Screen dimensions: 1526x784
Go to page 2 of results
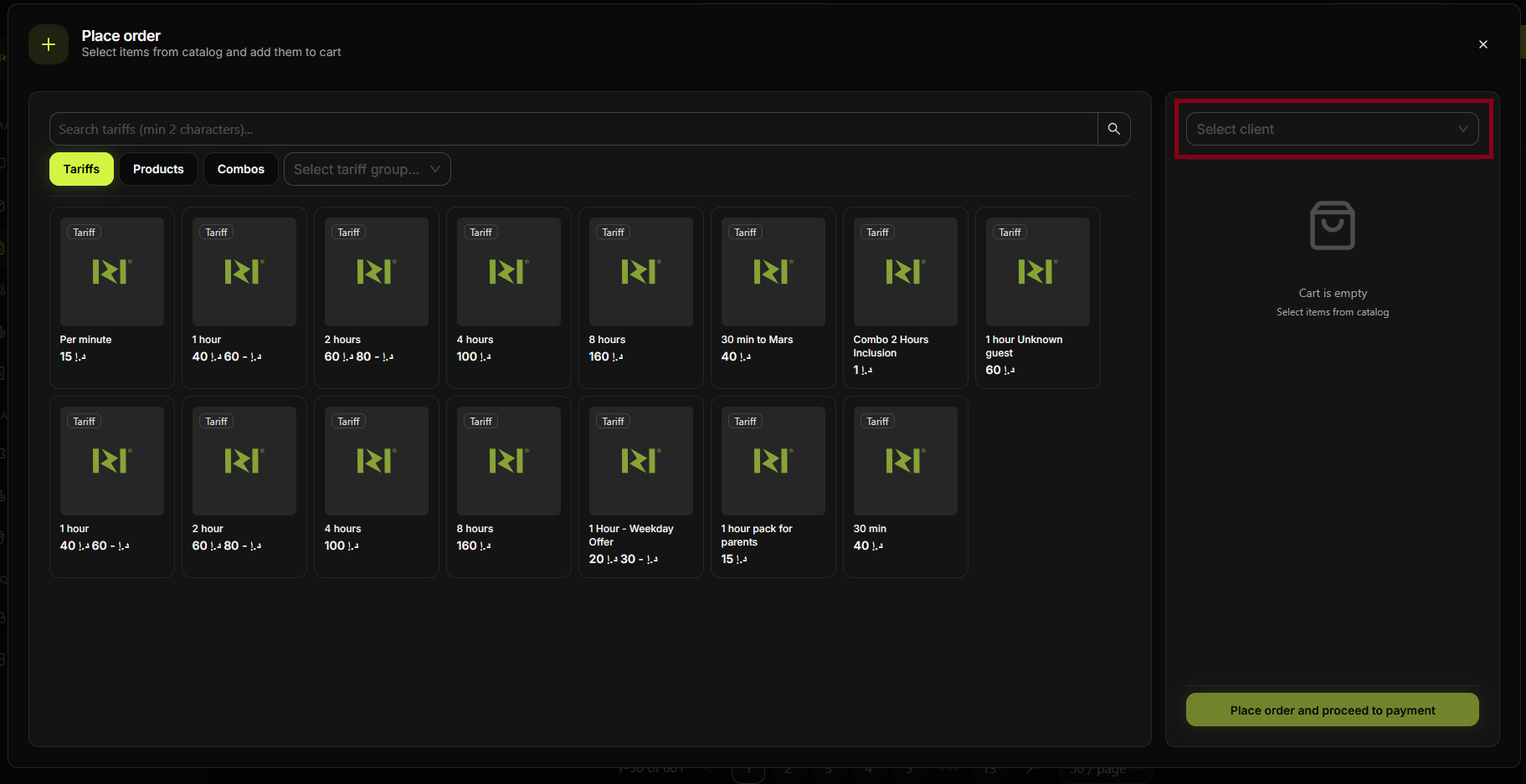788,770
